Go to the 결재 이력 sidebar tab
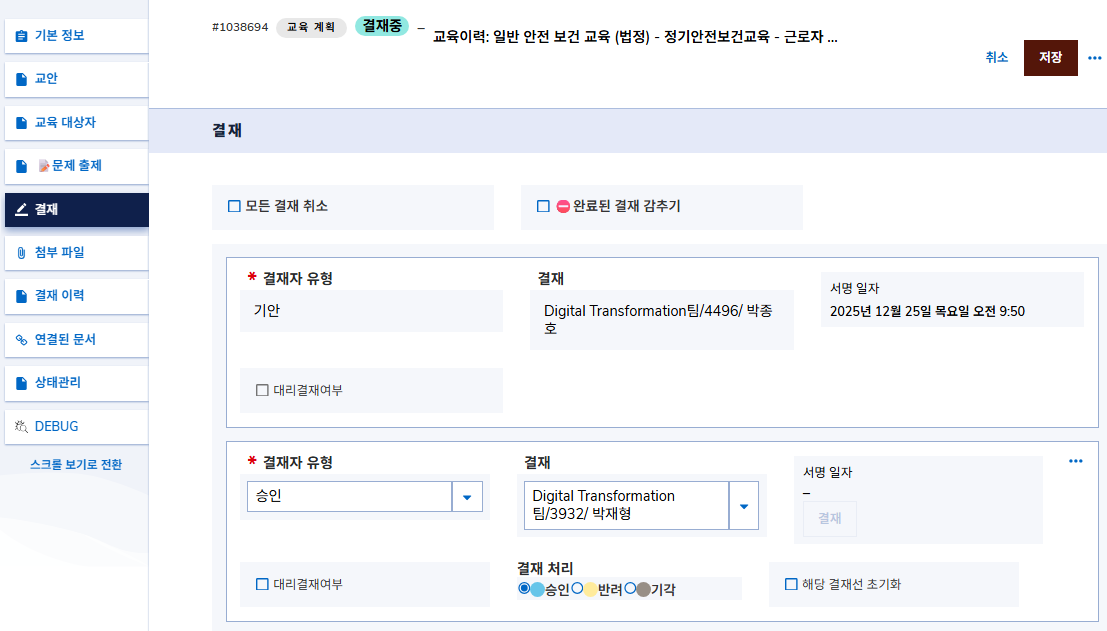Viewport: 1107px width, 631px height. (x=59, y=296)
